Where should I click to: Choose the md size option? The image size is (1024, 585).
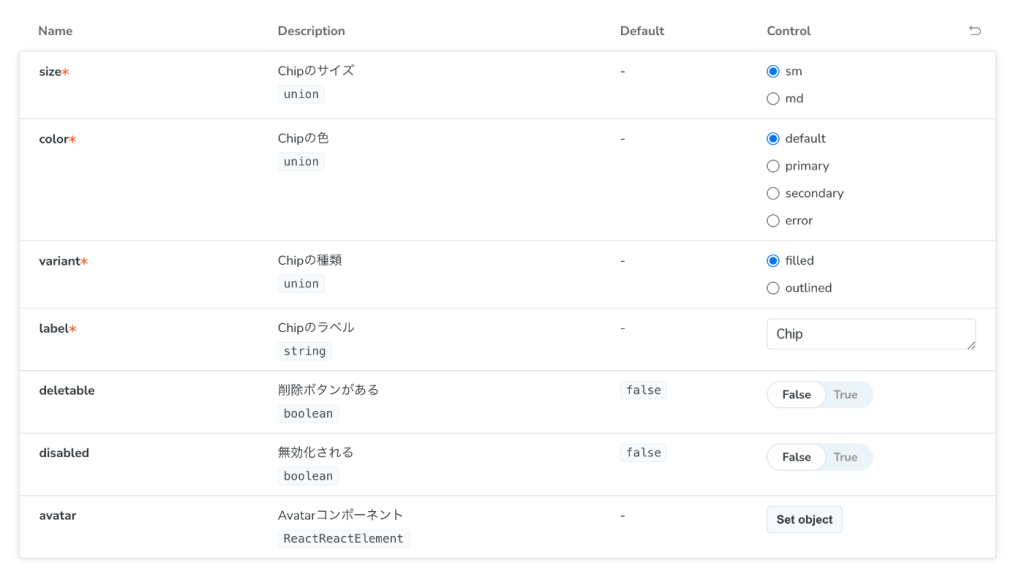pyautogui.click(x=773, y=99)
